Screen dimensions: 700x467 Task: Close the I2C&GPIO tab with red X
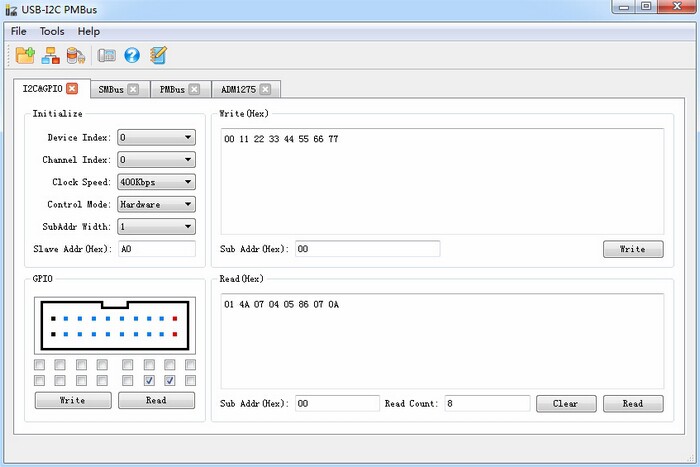point(72,88)
